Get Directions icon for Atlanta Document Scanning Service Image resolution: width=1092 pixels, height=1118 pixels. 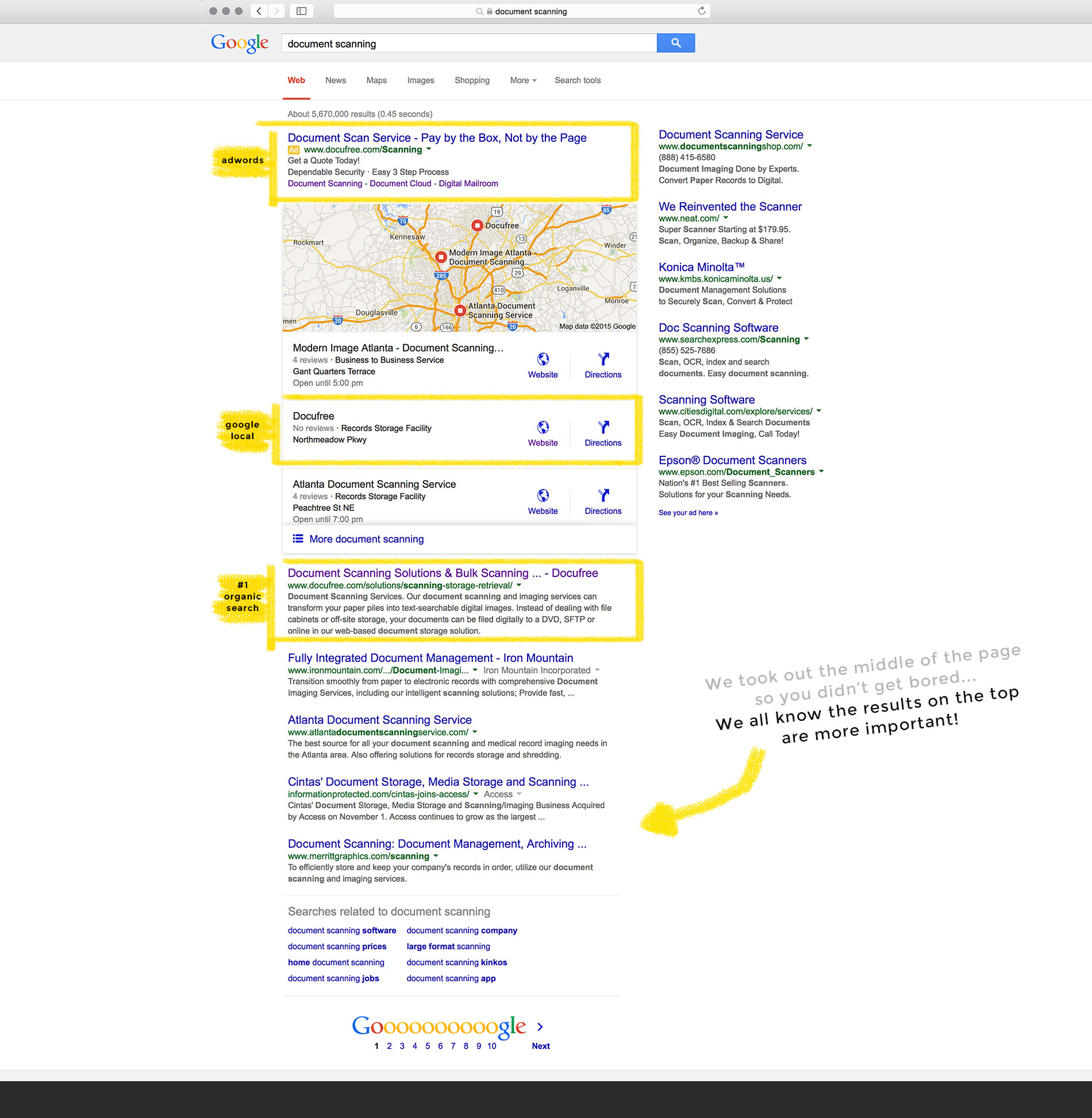[x=603, y=495]
